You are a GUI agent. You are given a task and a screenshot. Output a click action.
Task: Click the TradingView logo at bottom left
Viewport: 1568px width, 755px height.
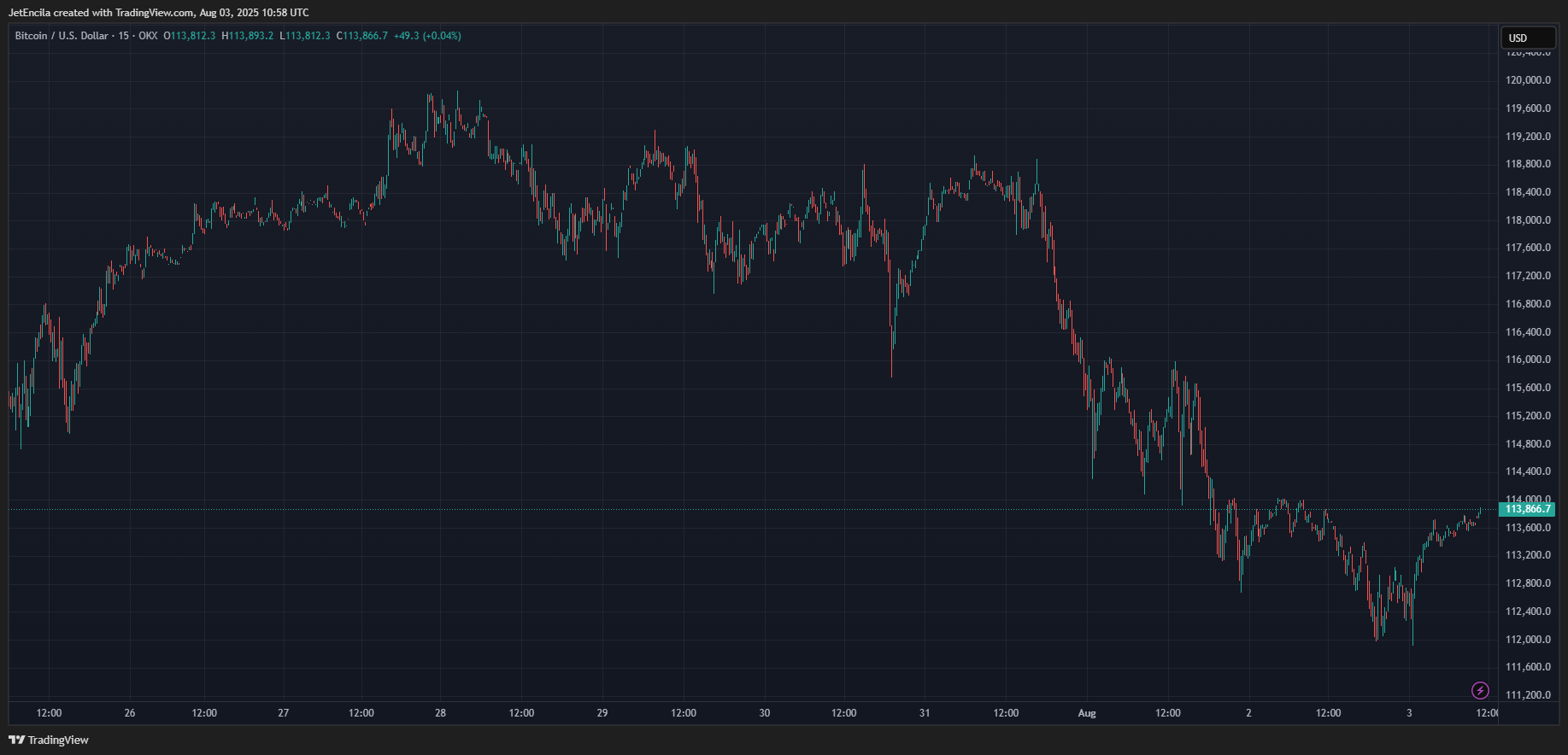tap(49, 740)
